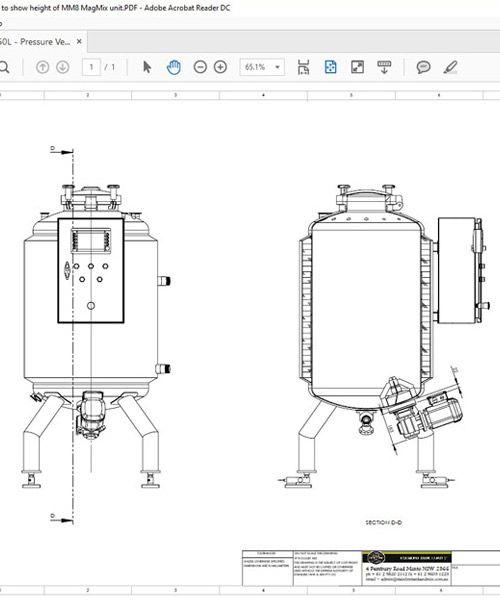Click the page number input field
Screen dimensions: 500x600
point(91,67)
